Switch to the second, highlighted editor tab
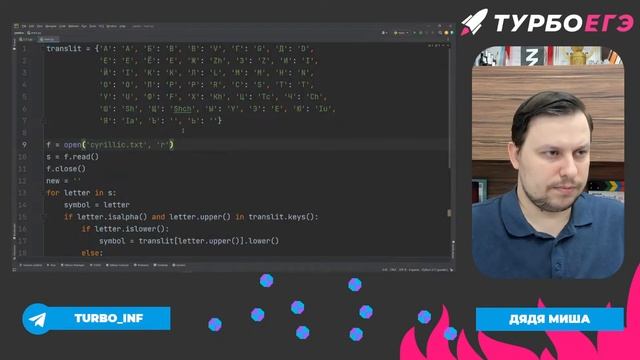640x360 pixels. [x=49, y=39]
